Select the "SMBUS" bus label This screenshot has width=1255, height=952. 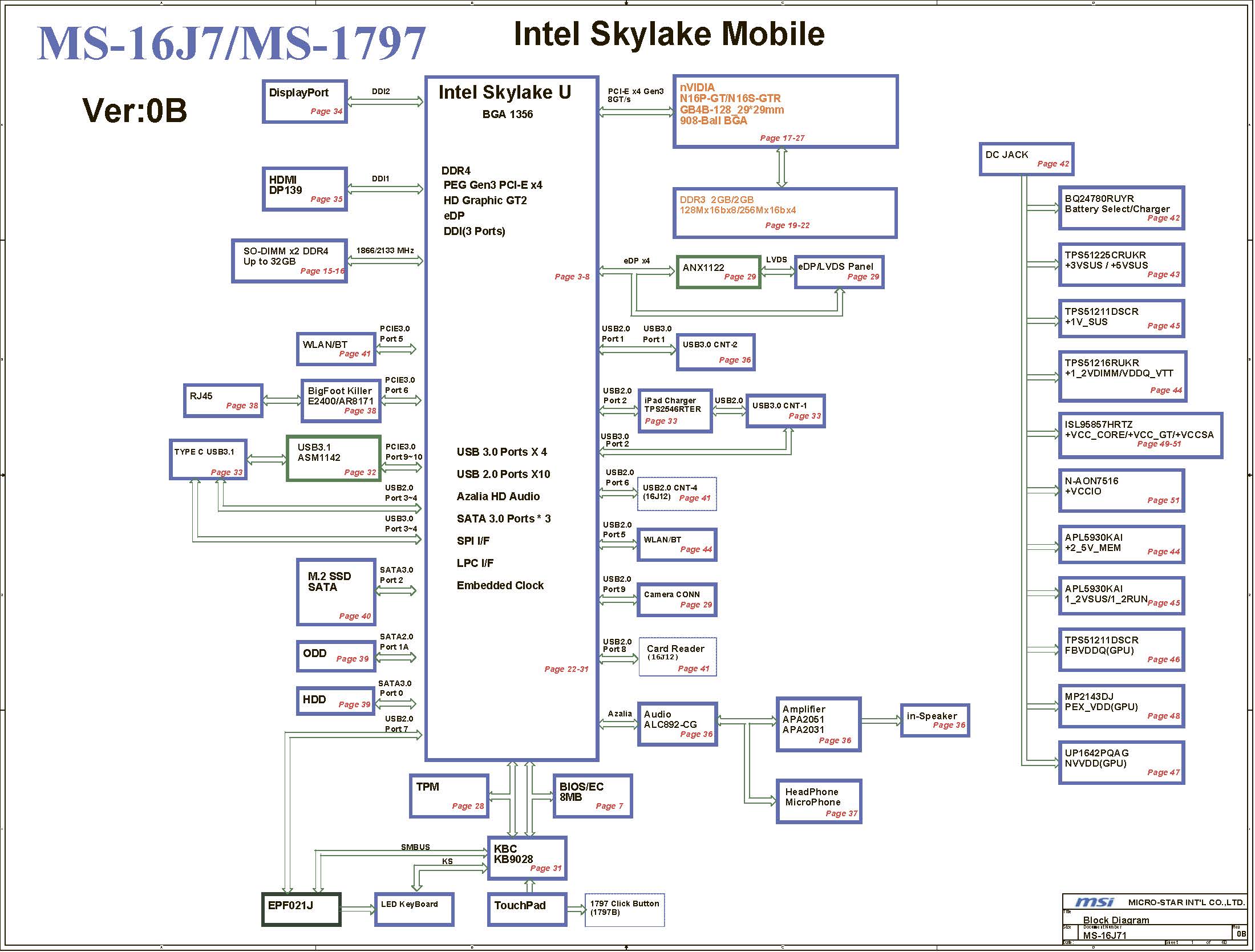415,847
